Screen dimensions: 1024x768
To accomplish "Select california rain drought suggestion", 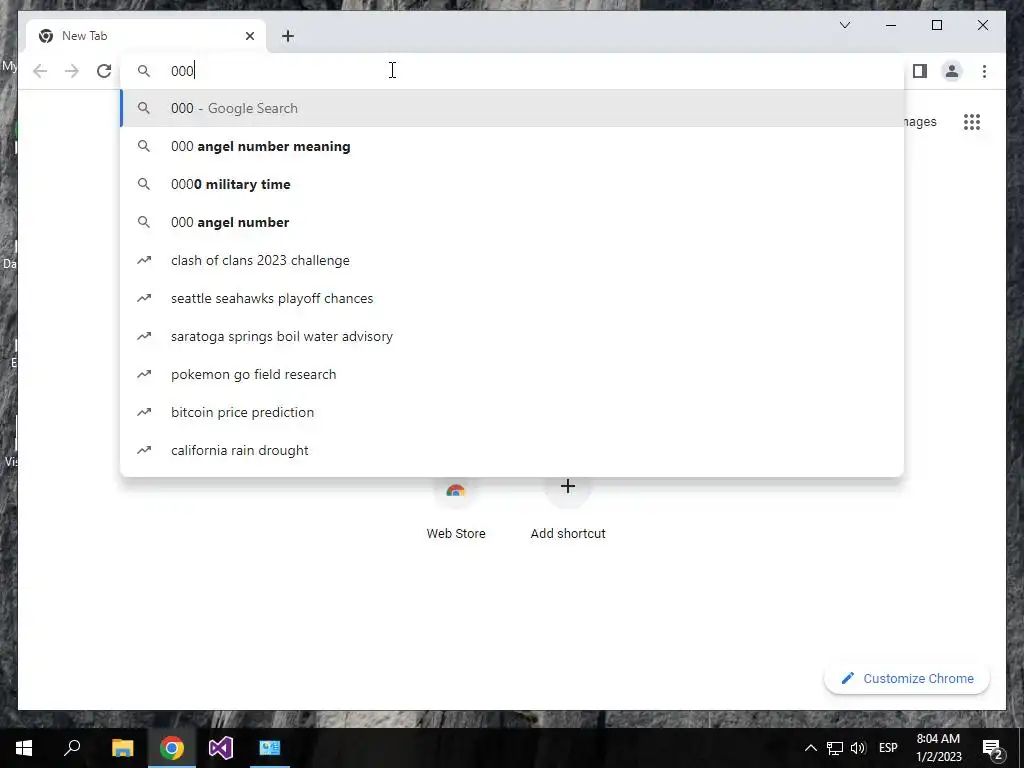I will (x=513, y=450).
